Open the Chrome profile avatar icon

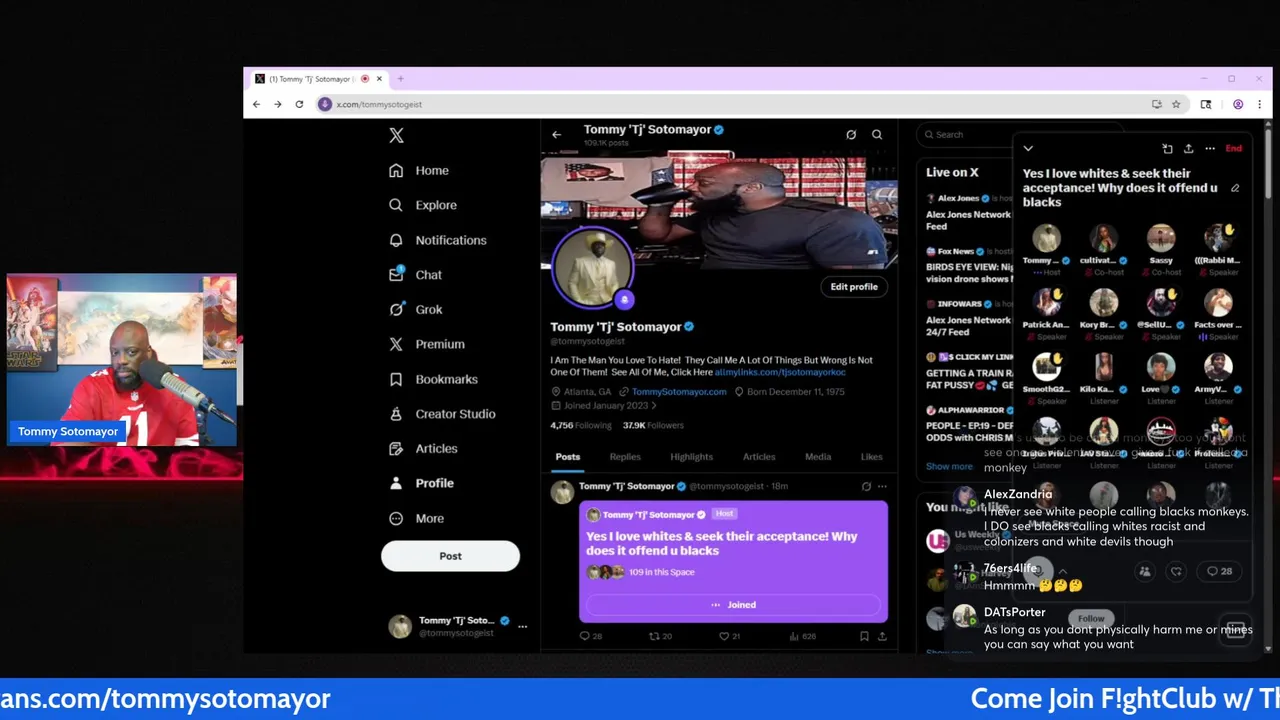(1238, 104)
